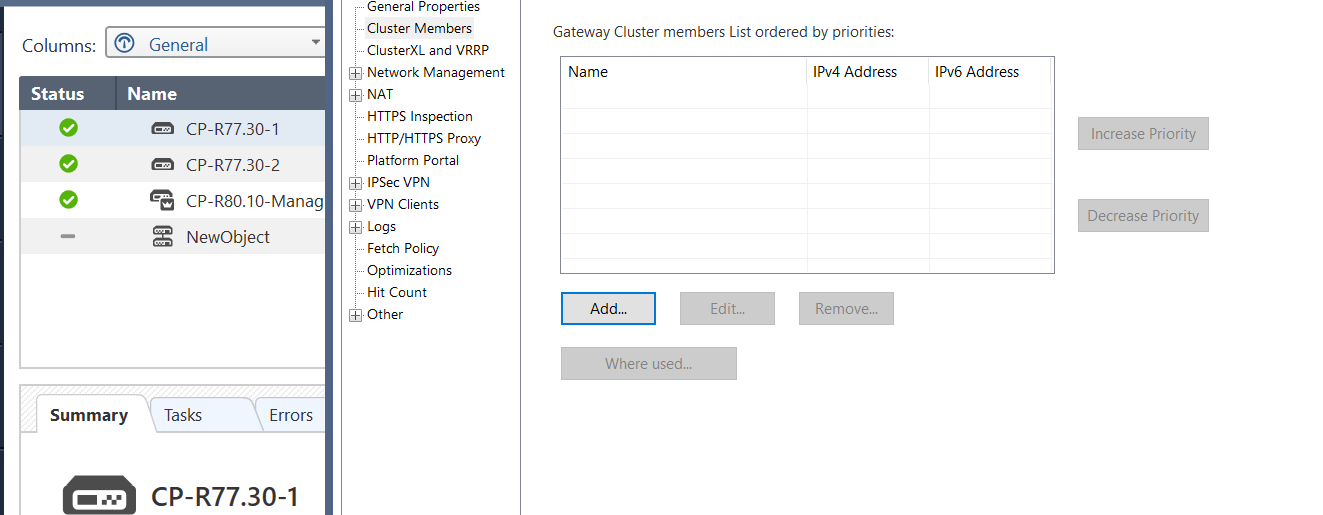
Task: Expand the NAT tree node
Action: pos(355,95)
